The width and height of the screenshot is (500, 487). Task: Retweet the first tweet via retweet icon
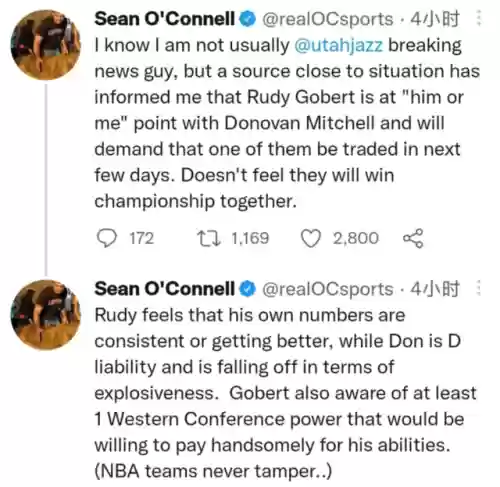click(209, 238)
